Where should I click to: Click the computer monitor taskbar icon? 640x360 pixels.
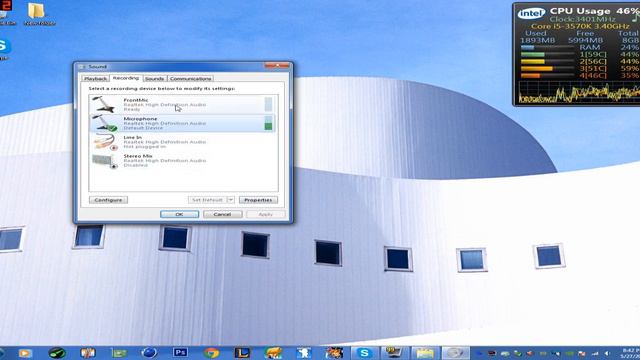click(394, 353)
